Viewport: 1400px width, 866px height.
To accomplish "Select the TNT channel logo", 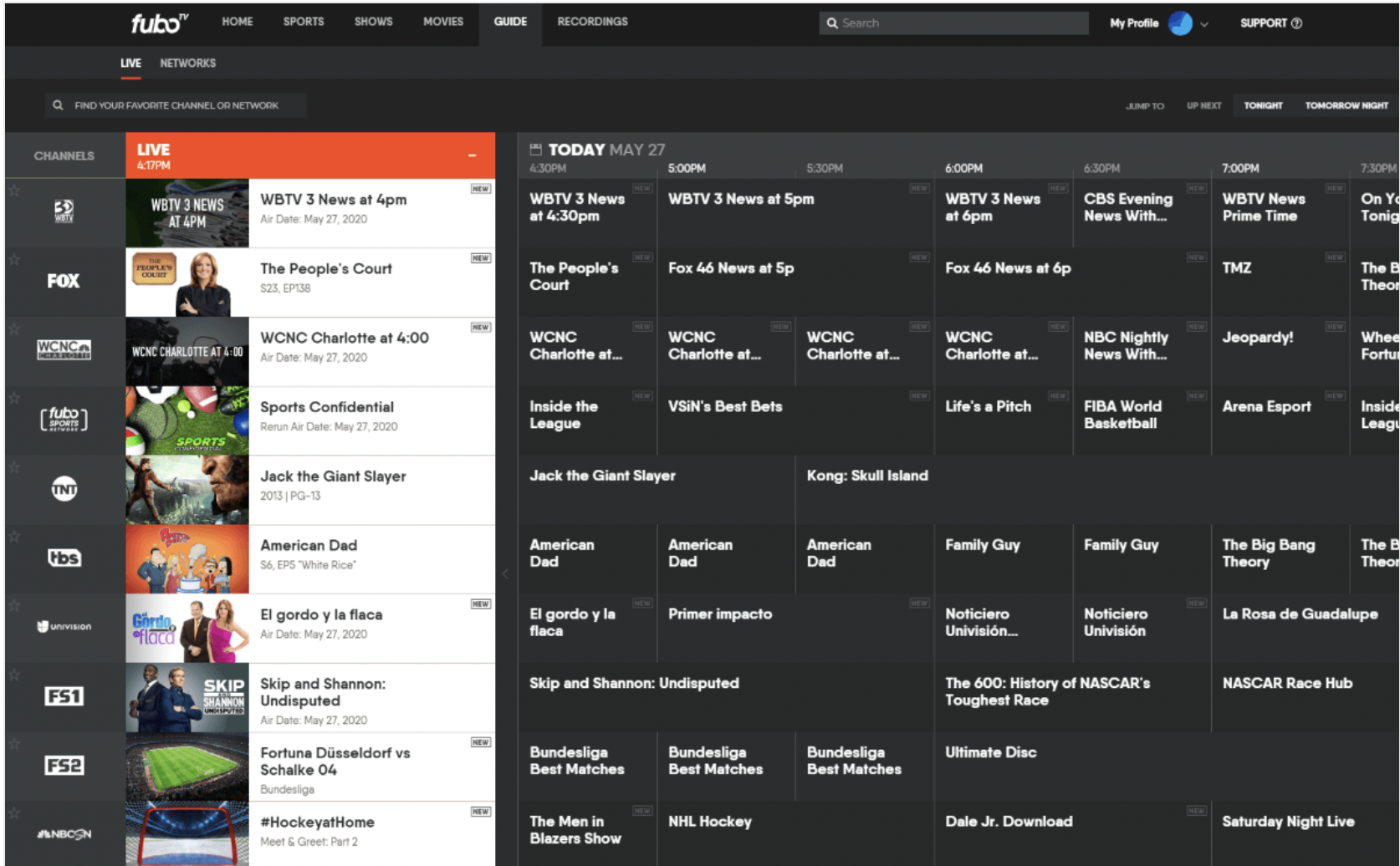I will tap(64, 488).
